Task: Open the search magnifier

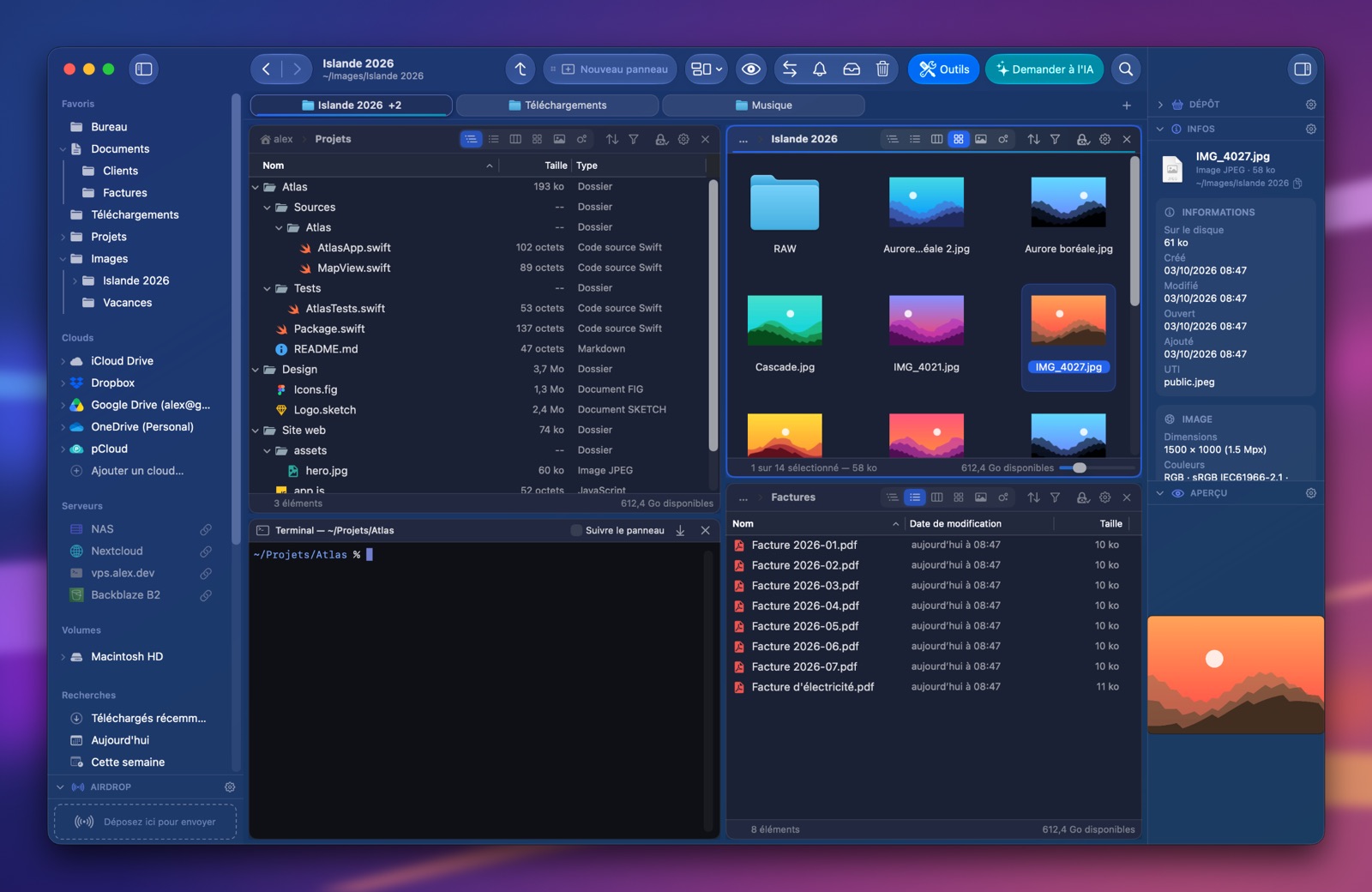Action: [x=1126, y=69]
